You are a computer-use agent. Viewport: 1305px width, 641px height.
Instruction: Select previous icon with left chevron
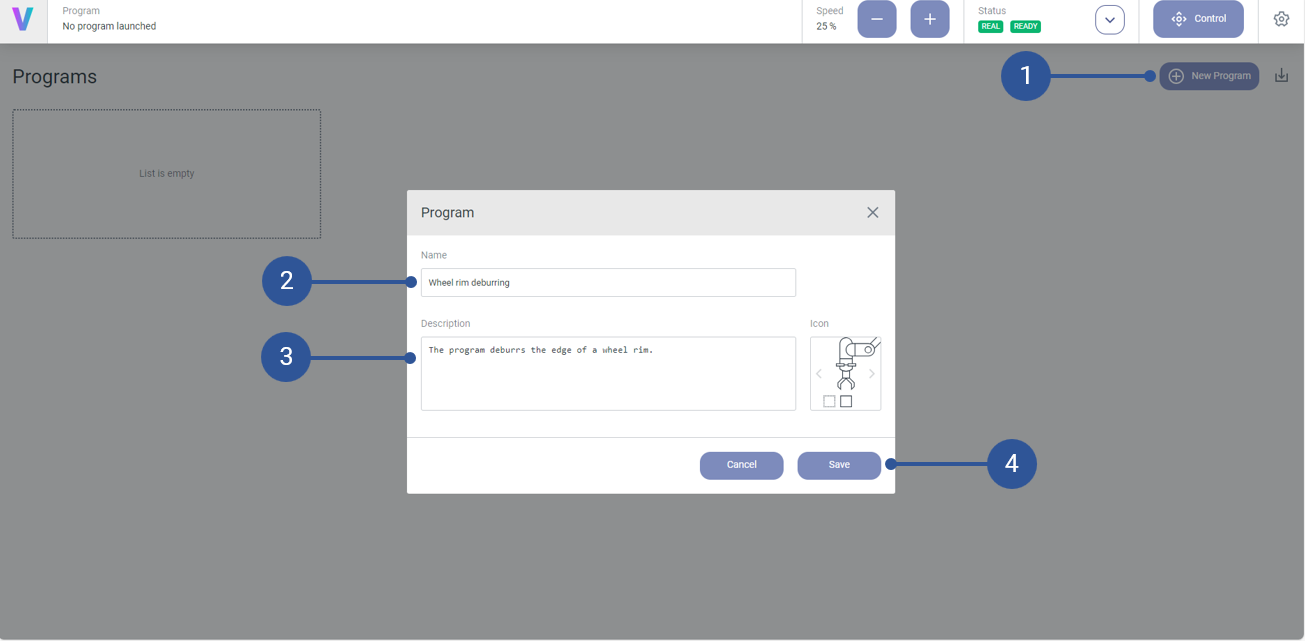819,374
